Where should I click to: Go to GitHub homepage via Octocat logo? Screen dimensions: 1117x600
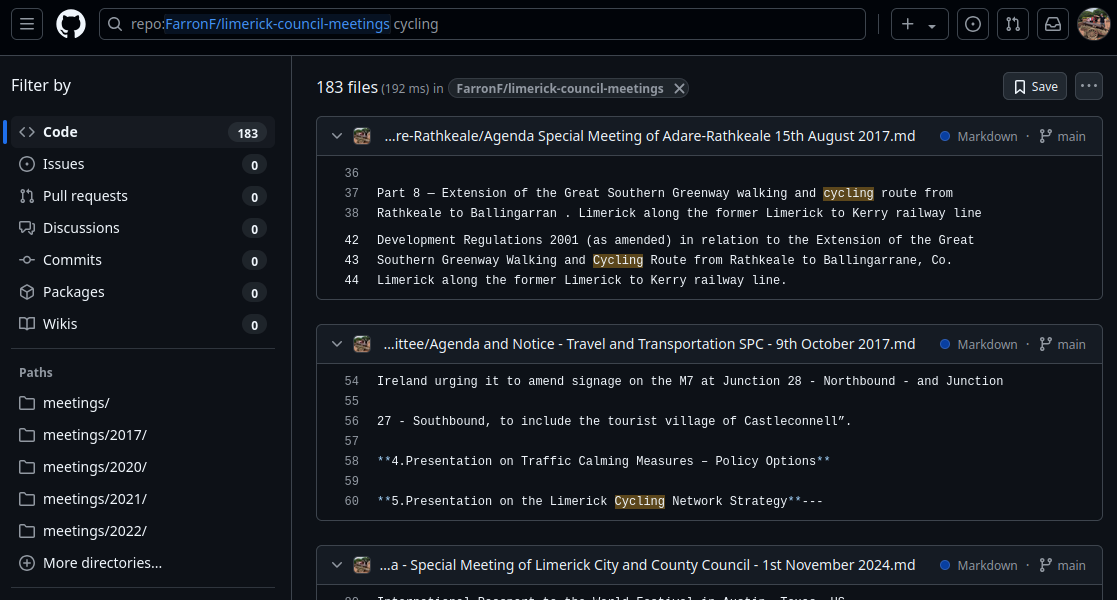coord(71,24)
